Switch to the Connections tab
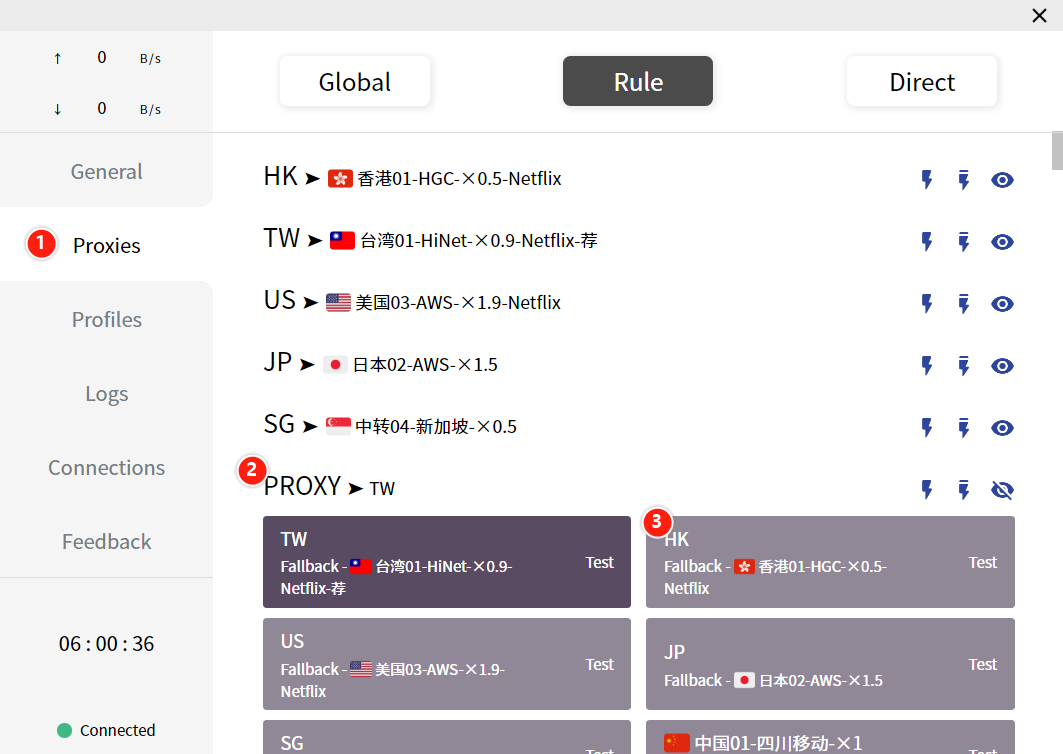This screenshot has height=754, width=1063. (x=106, y=468)
